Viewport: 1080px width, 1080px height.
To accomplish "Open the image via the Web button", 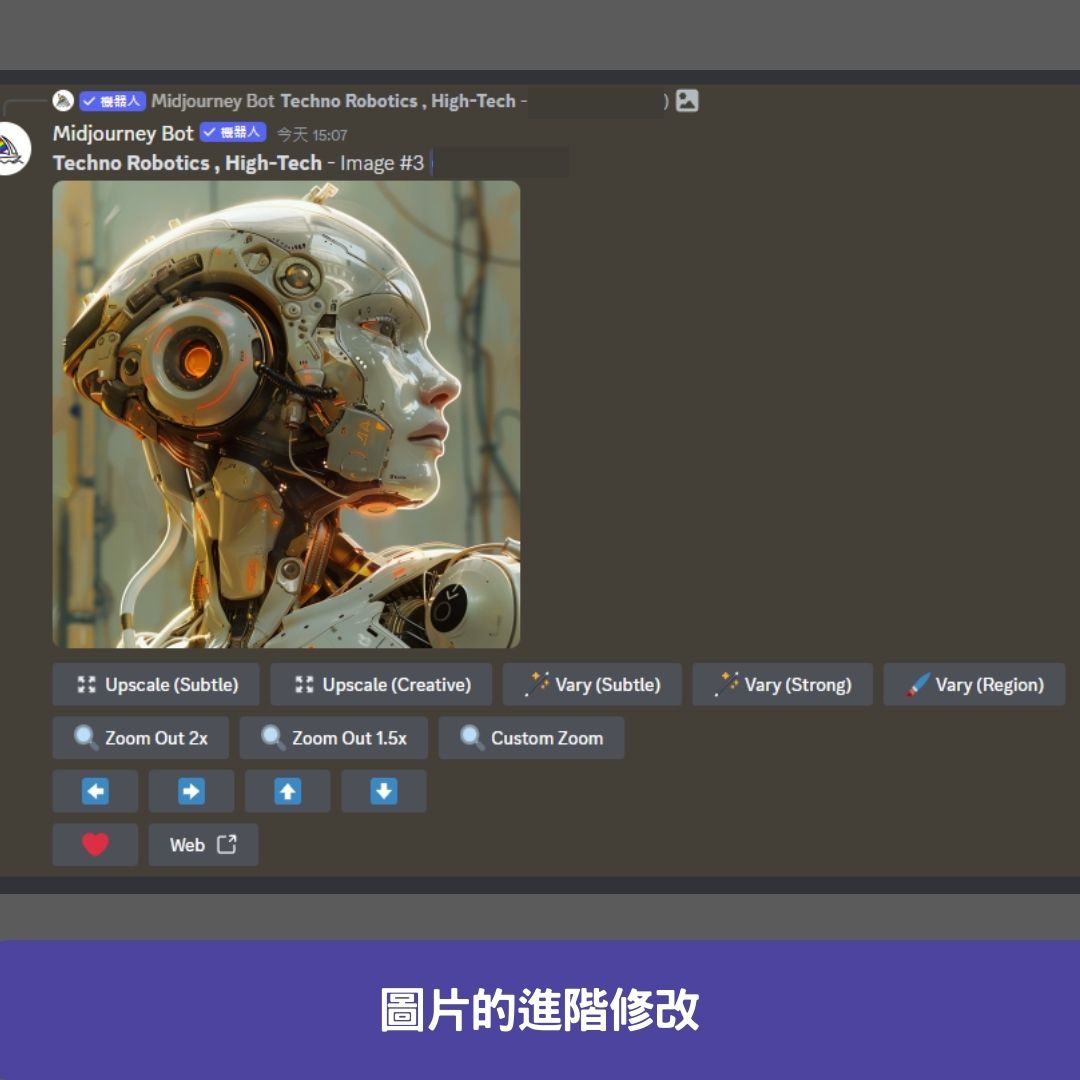I will click(x=203, y=845).
